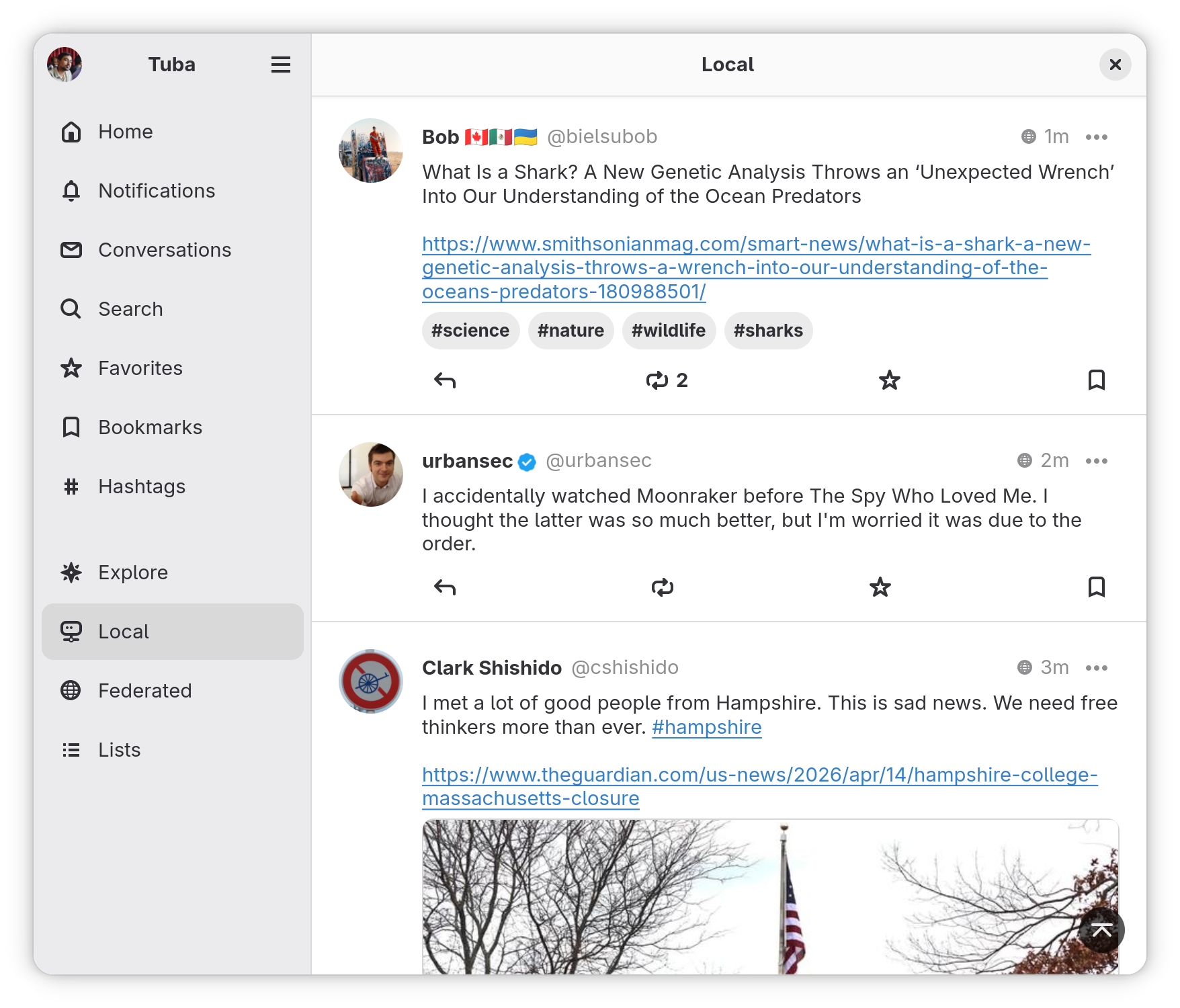
Task: Open Clark Shishido's post options menu
Action: pyautogui.click(x=1097, y=667)
